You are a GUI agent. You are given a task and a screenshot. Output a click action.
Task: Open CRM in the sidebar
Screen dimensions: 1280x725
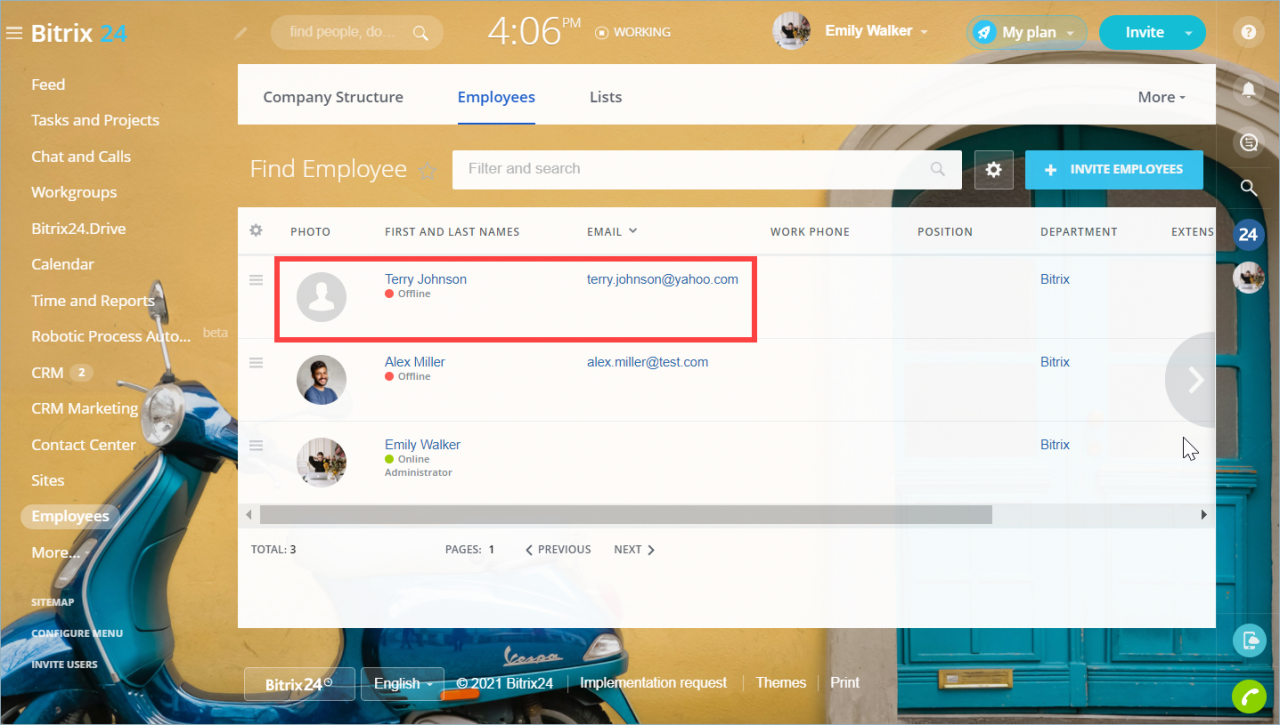point(47,372)
